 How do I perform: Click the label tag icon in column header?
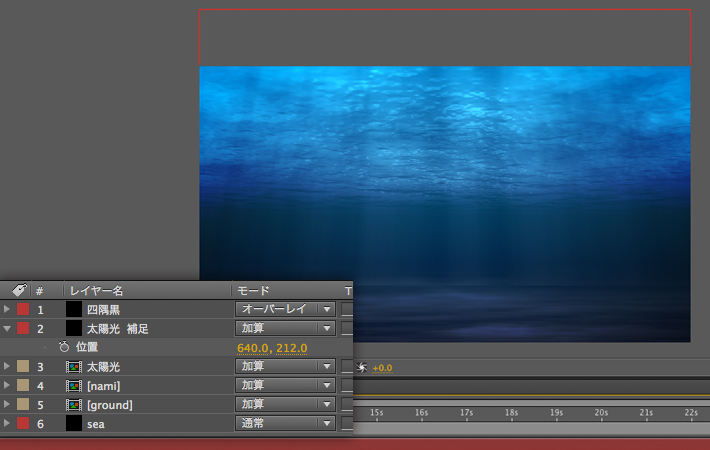pyautogui.click(x=19, y=290)
